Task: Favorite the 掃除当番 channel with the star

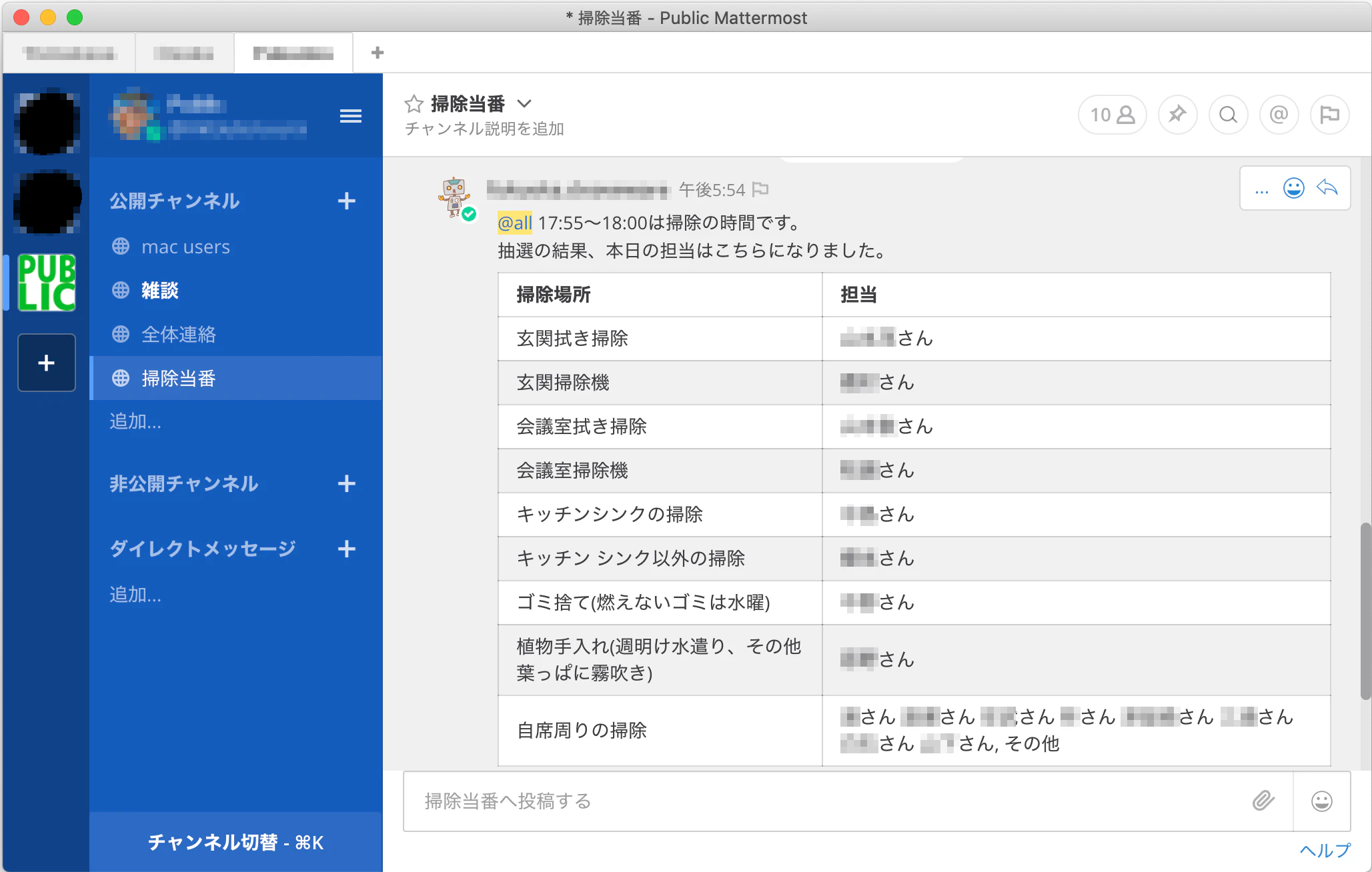Action: click(414, 103)
